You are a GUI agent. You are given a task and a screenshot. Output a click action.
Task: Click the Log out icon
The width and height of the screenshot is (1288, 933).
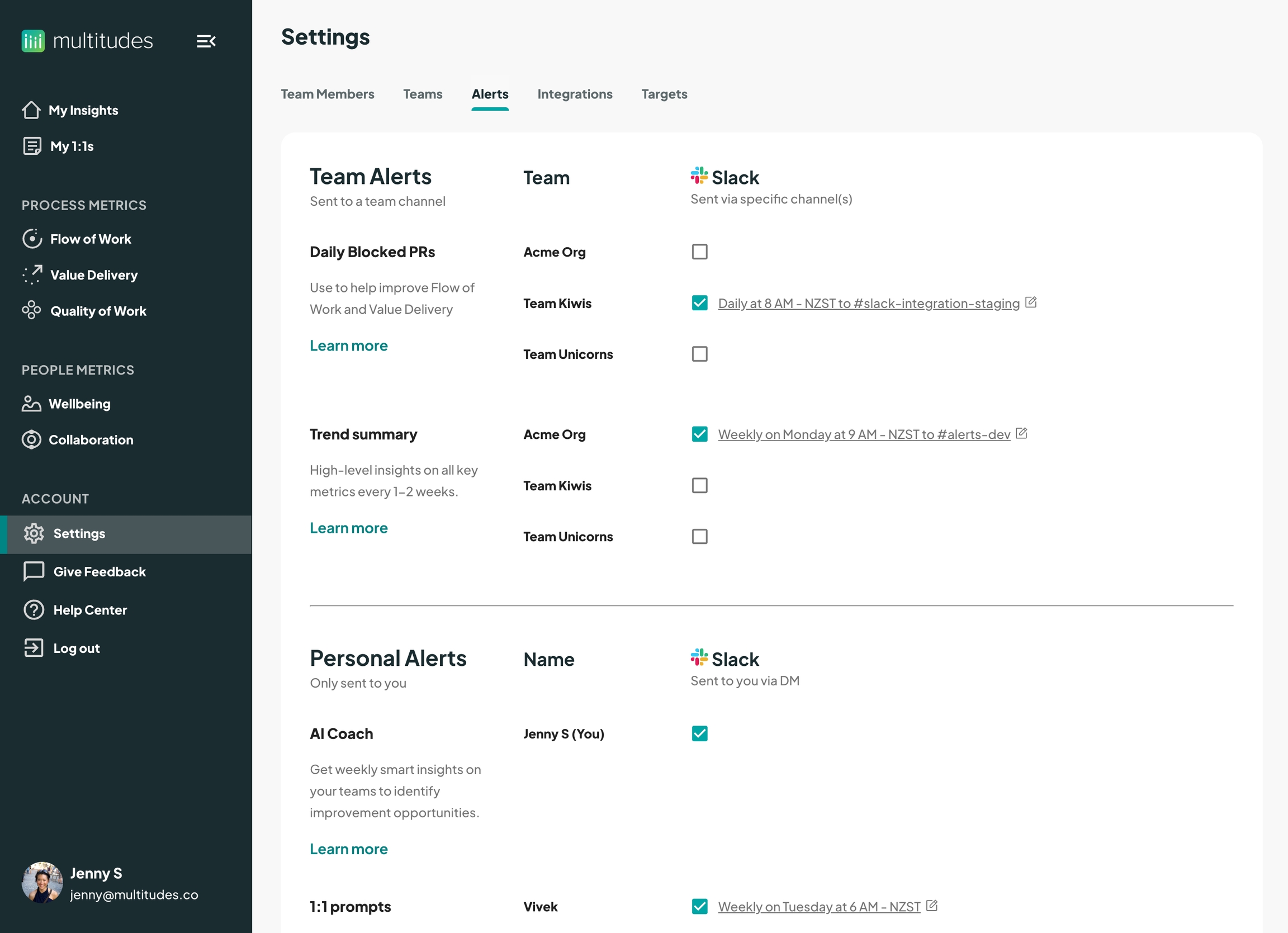(34, 648)
